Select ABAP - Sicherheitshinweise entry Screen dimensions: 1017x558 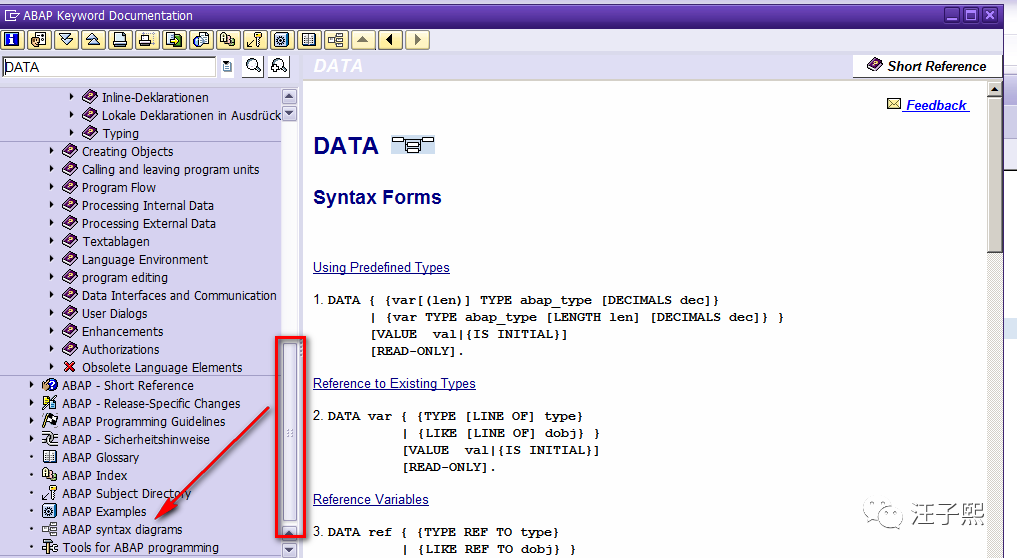coord(136,439)
